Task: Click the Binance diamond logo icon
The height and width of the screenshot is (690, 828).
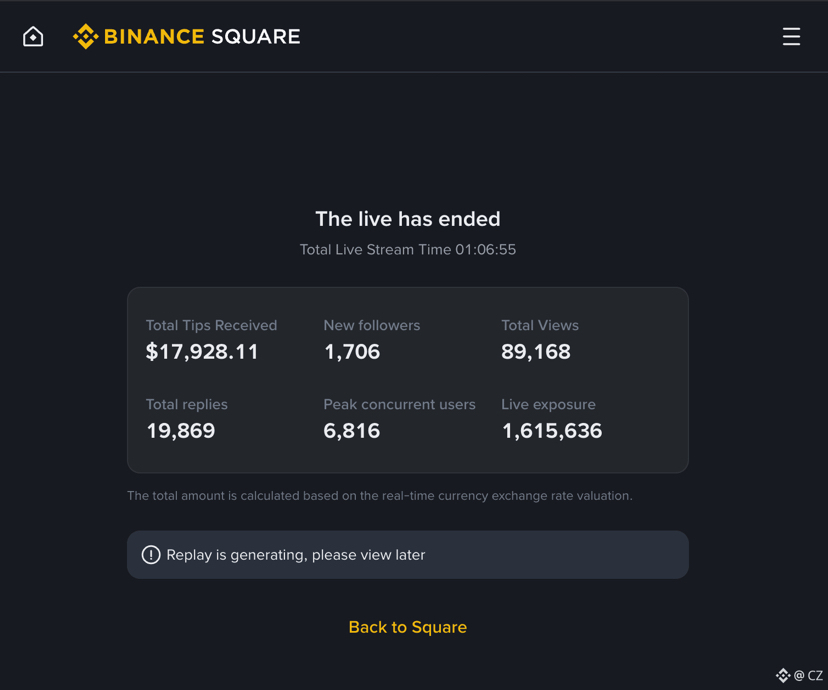Action: [85, 37]
